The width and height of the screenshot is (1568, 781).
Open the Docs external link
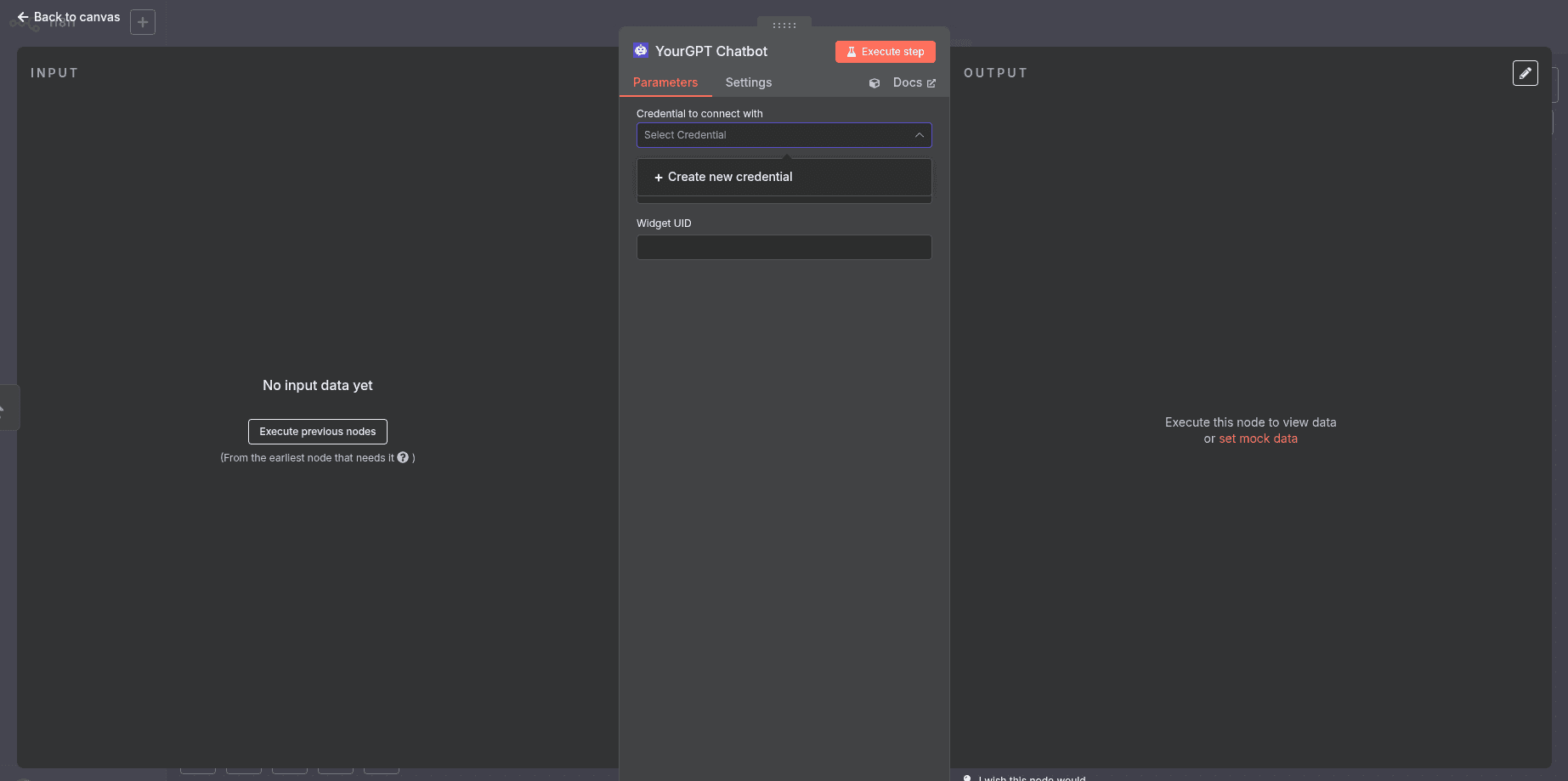[x=914, y=82]
